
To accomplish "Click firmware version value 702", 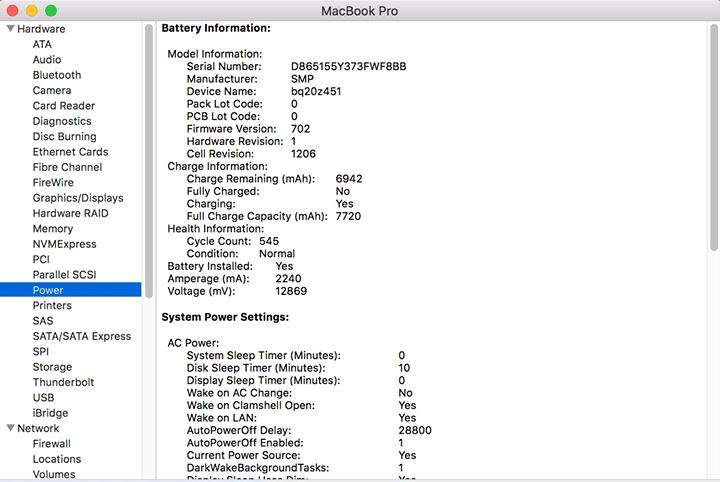I will point(300,129).
